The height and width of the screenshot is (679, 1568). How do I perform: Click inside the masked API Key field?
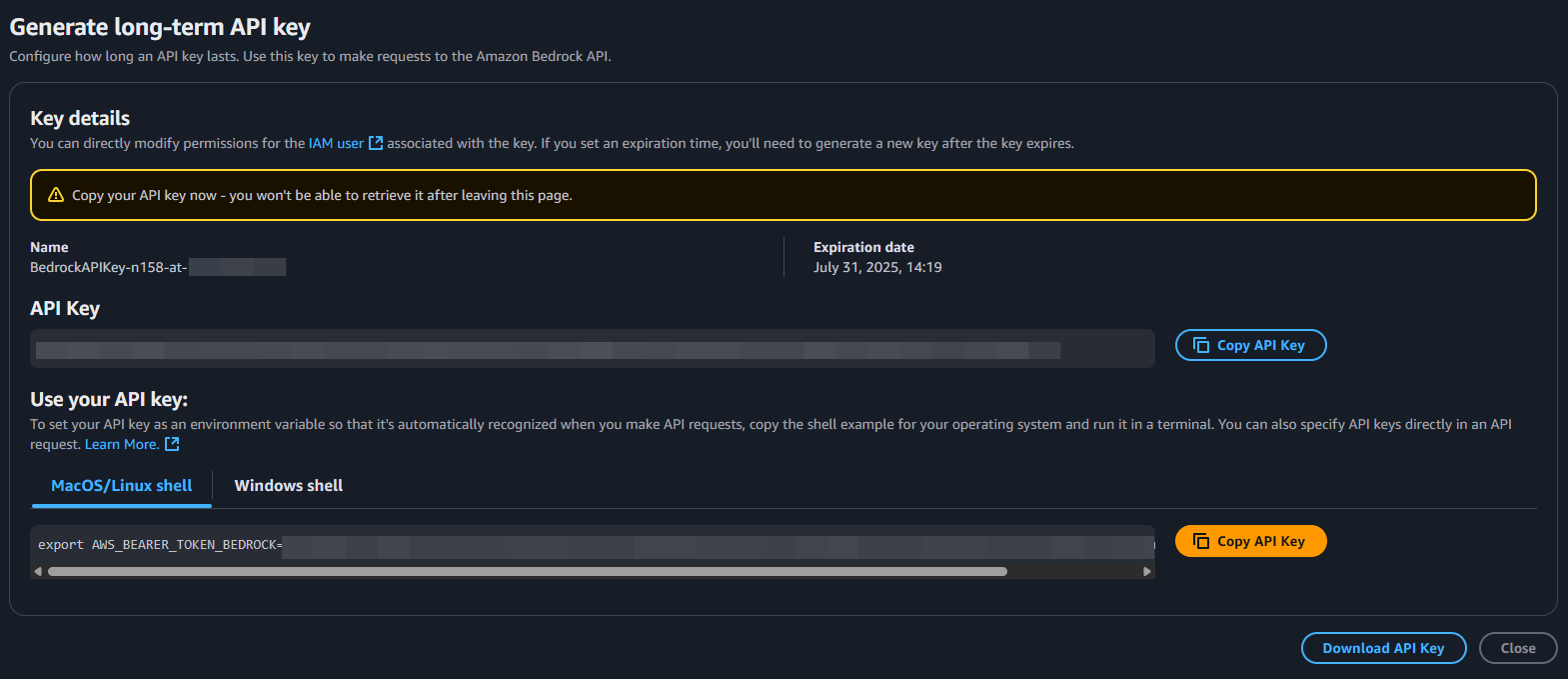593,349
